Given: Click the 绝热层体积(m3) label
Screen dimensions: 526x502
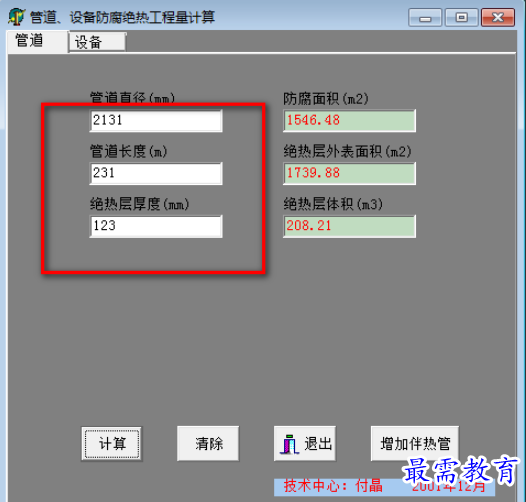Looking at the screenshot, I should tap(333, 204).
